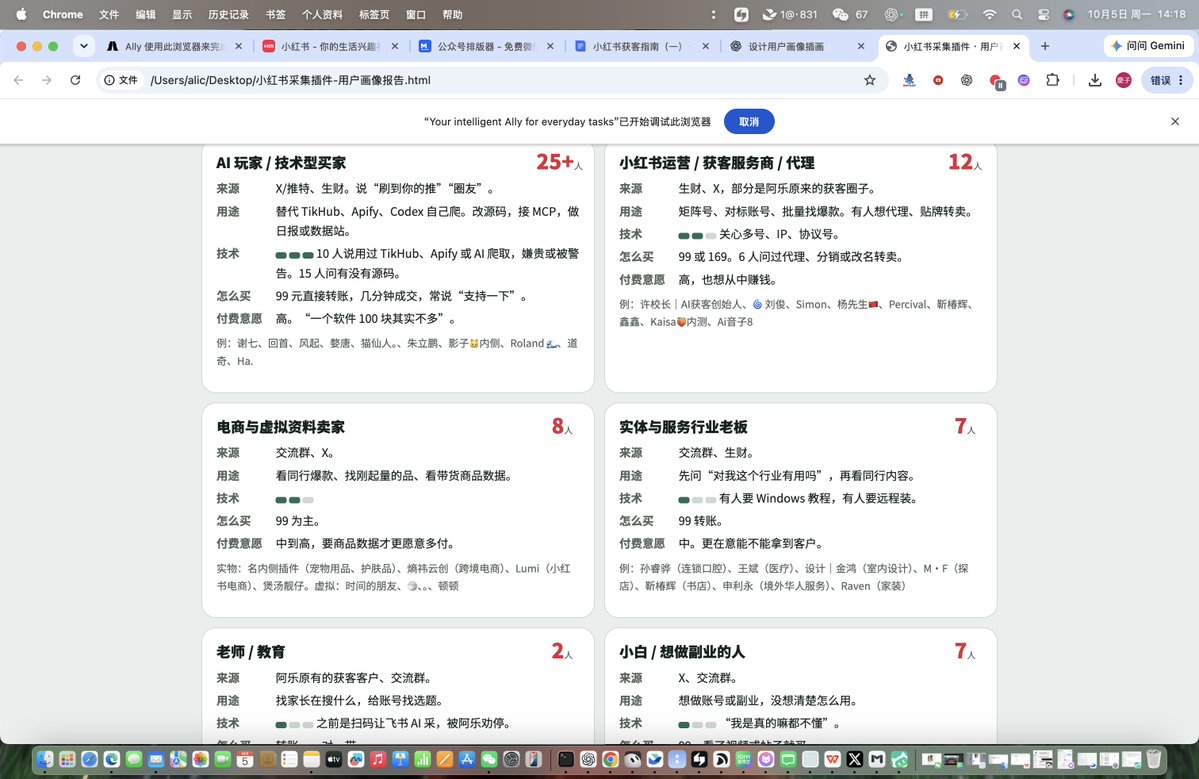Open the Extensions puzzle-piece menu
Image resolution: width=1199 pixels, height=779 pixels.
1052,80
